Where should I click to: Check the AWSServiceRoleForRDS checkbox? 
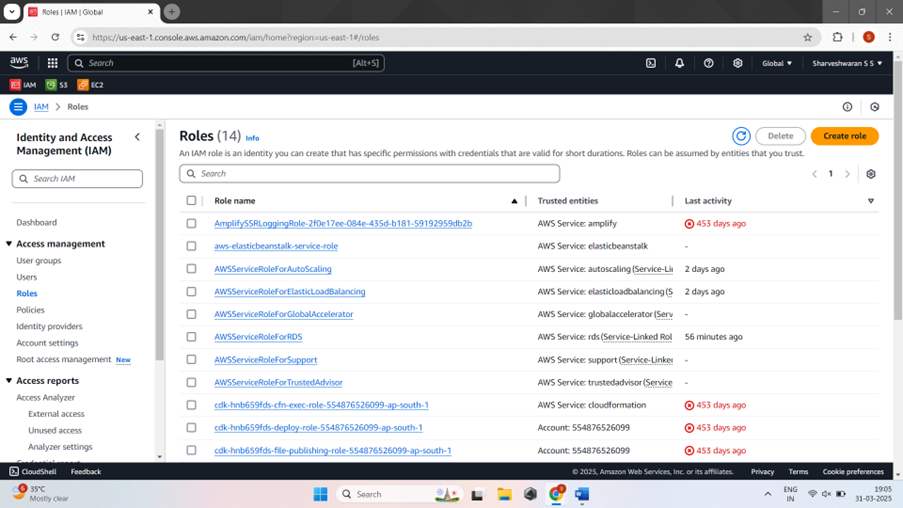[x=191, y=337]
